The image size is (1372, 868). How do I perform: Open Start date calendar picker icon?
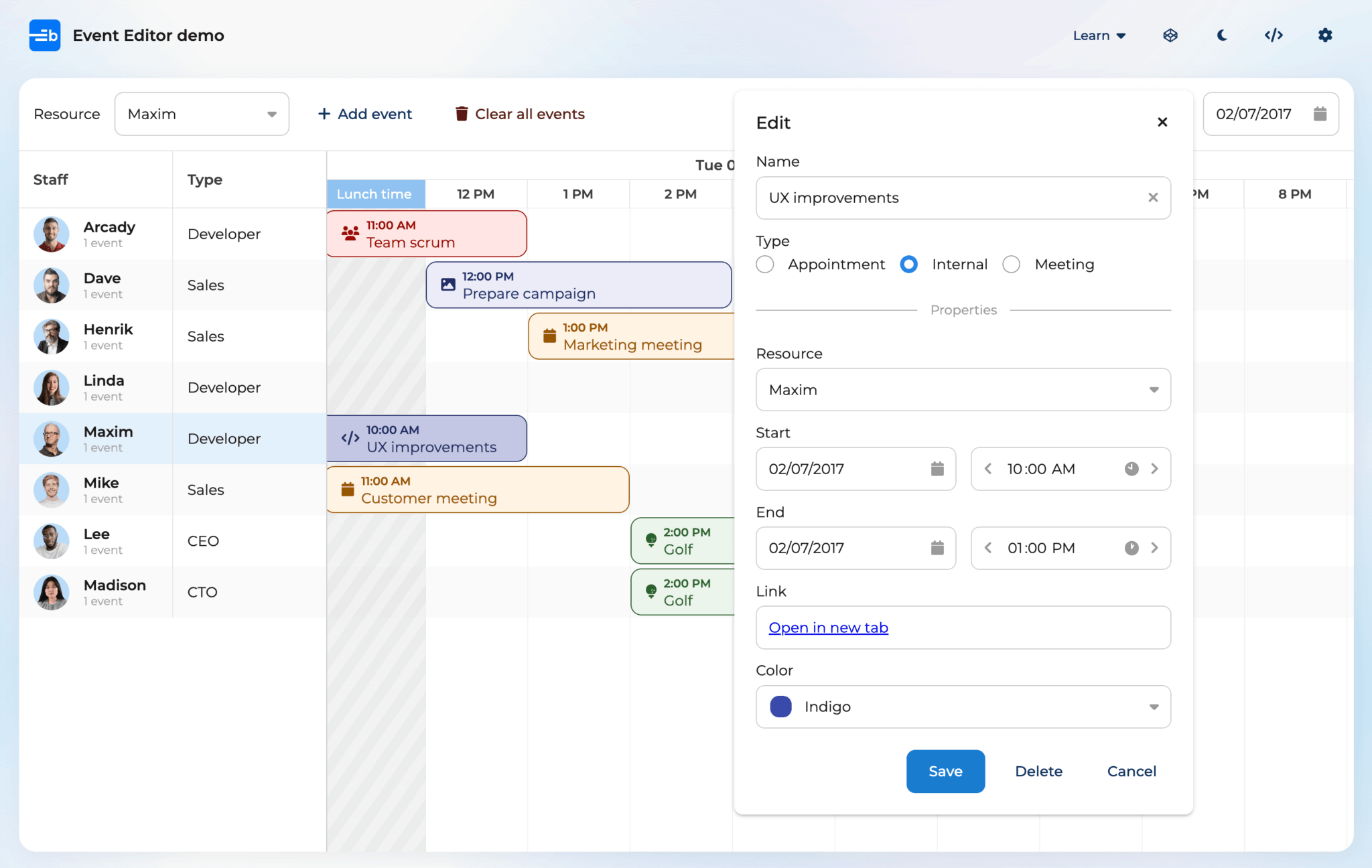click(937, 469)
